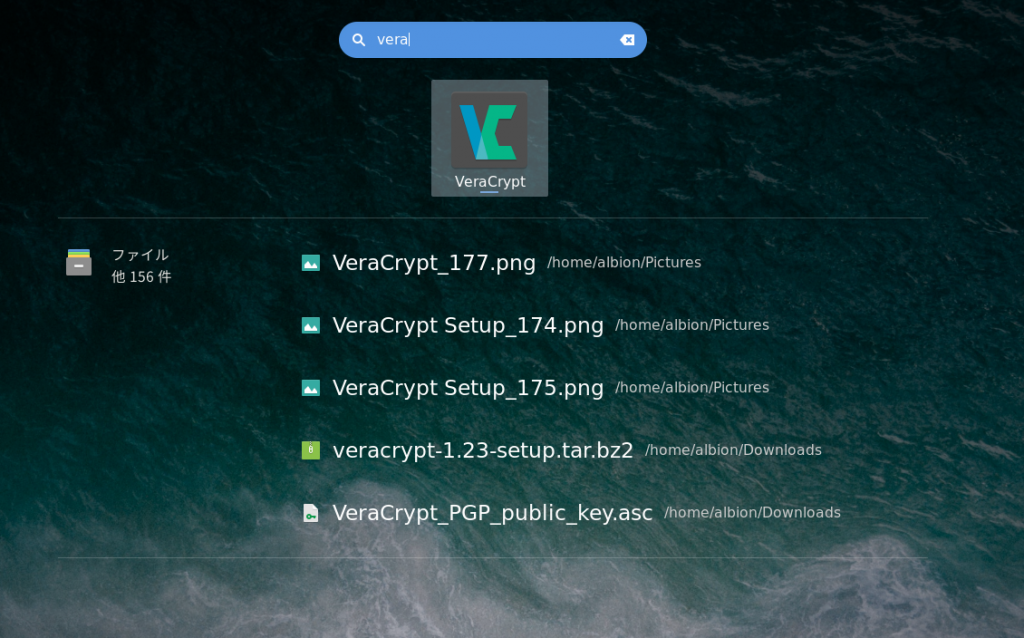
Task: Select the VeraCrypt label under the app icon
Action: (489, 182)
